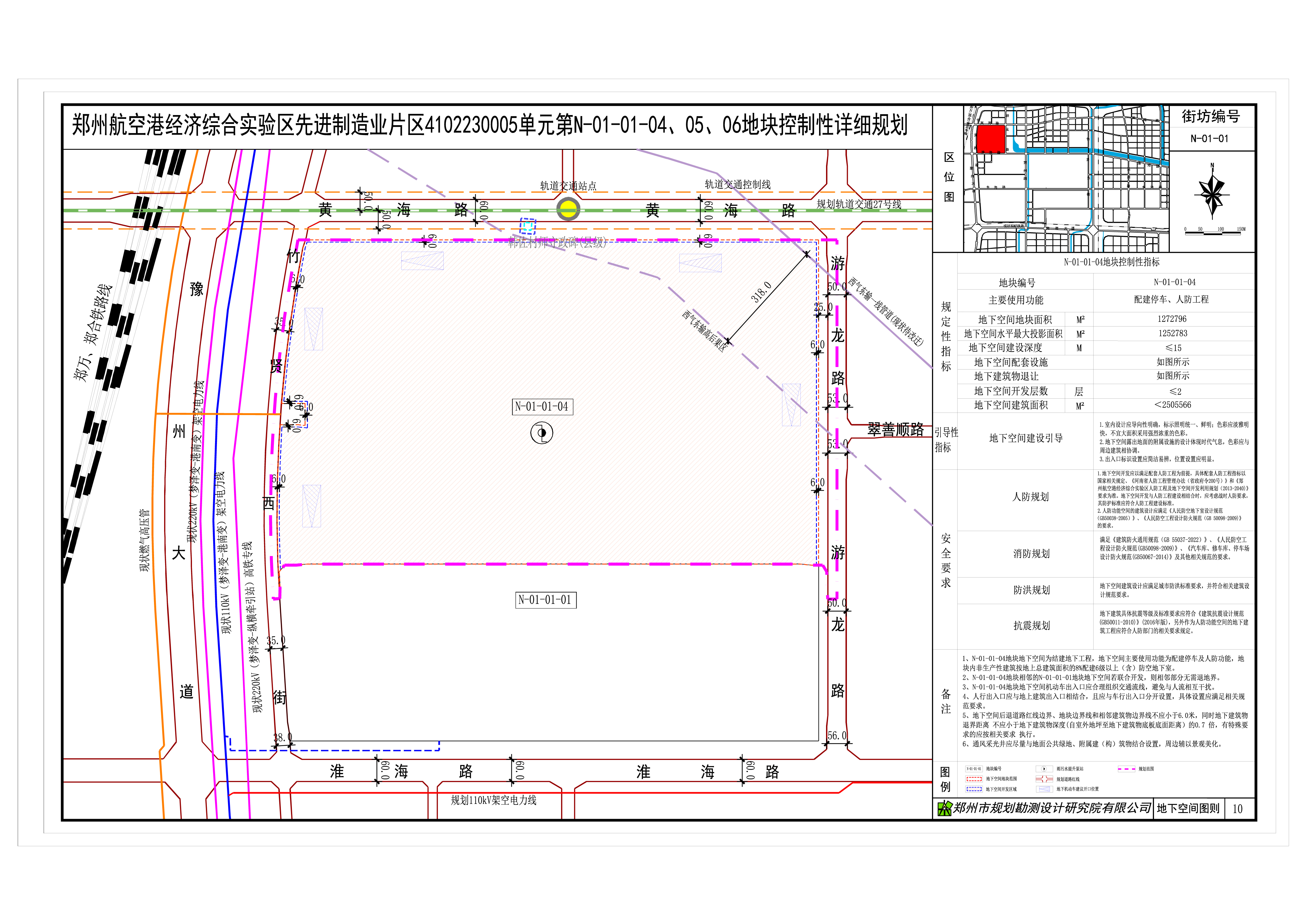1308x924 pixels.
Task: Click the 地下空间开发区域 blue dashed legend box
Action: 974,789
